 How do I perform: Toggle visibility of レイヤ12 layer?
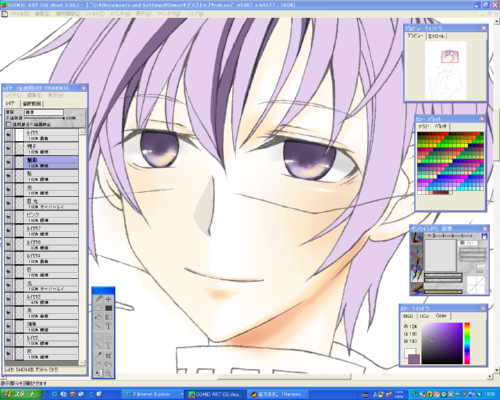tap(8, 299)
